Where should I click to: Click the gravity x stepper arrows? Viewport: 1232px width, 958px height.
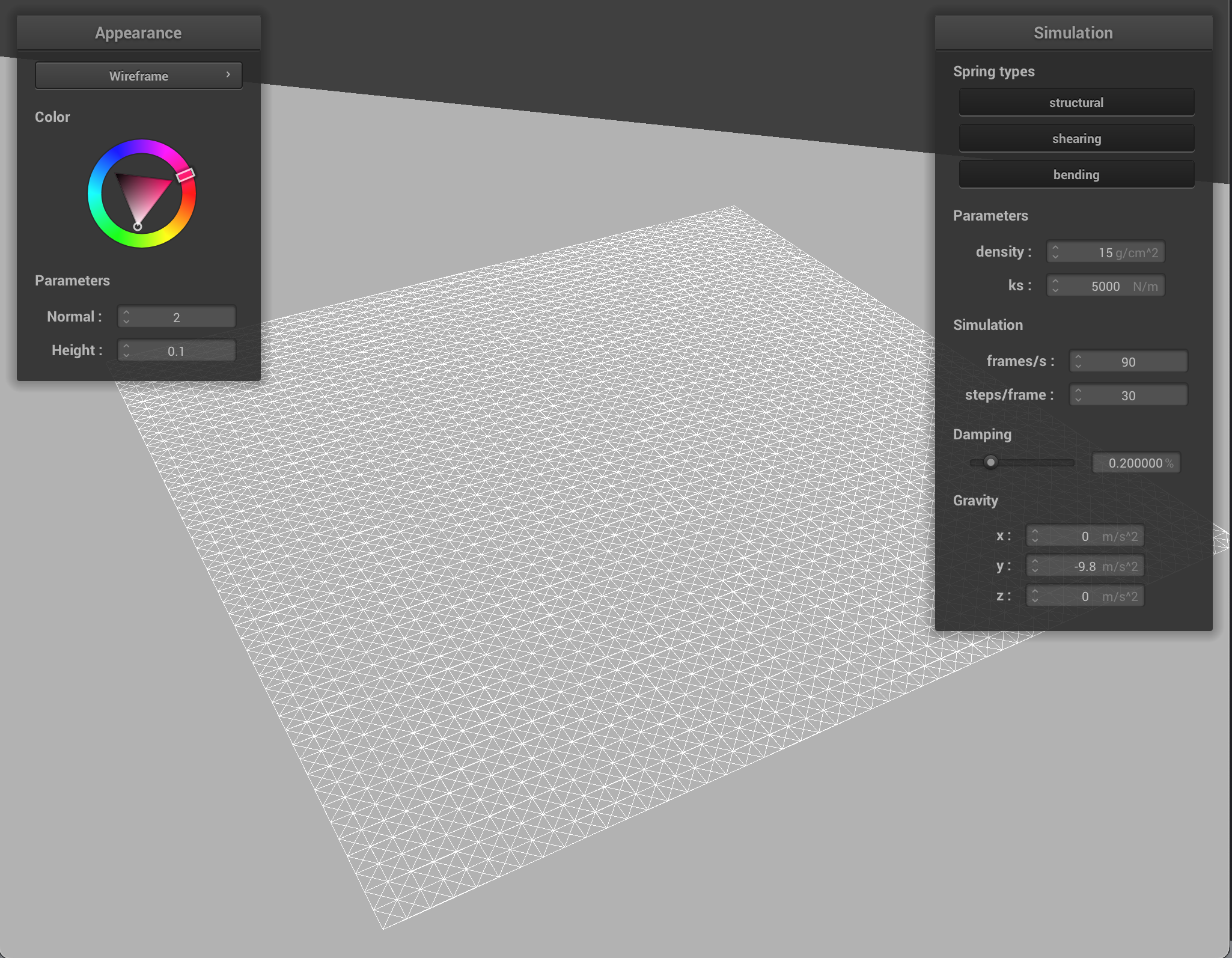click(x=1035, y=535)
